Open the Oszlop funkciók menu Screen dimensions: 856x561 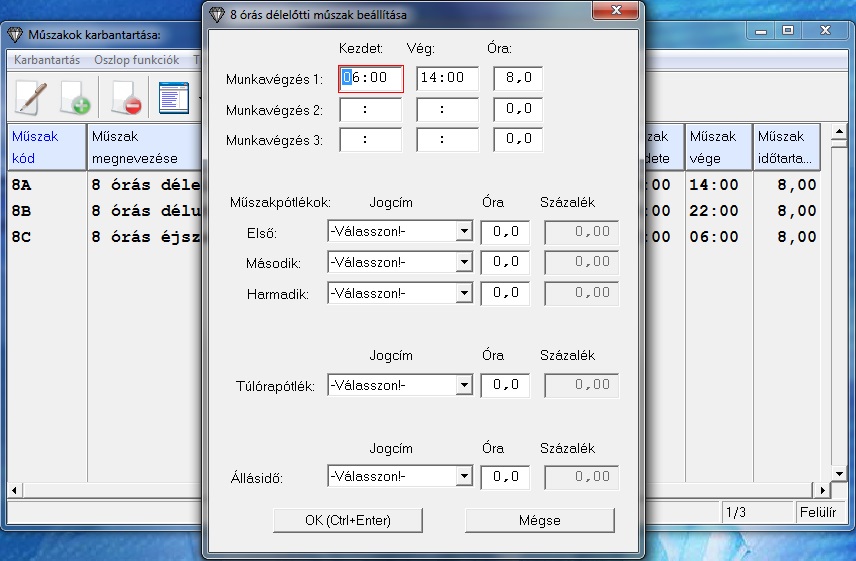tap(136, 60)
